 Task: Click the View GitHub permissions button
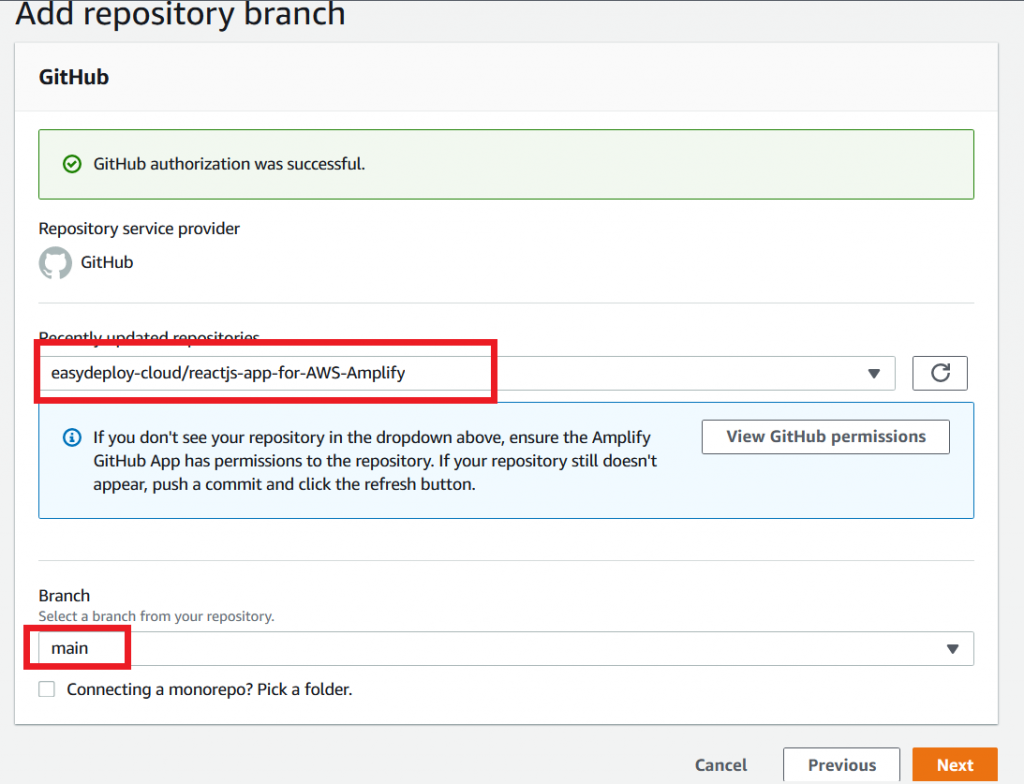point(825,436)
